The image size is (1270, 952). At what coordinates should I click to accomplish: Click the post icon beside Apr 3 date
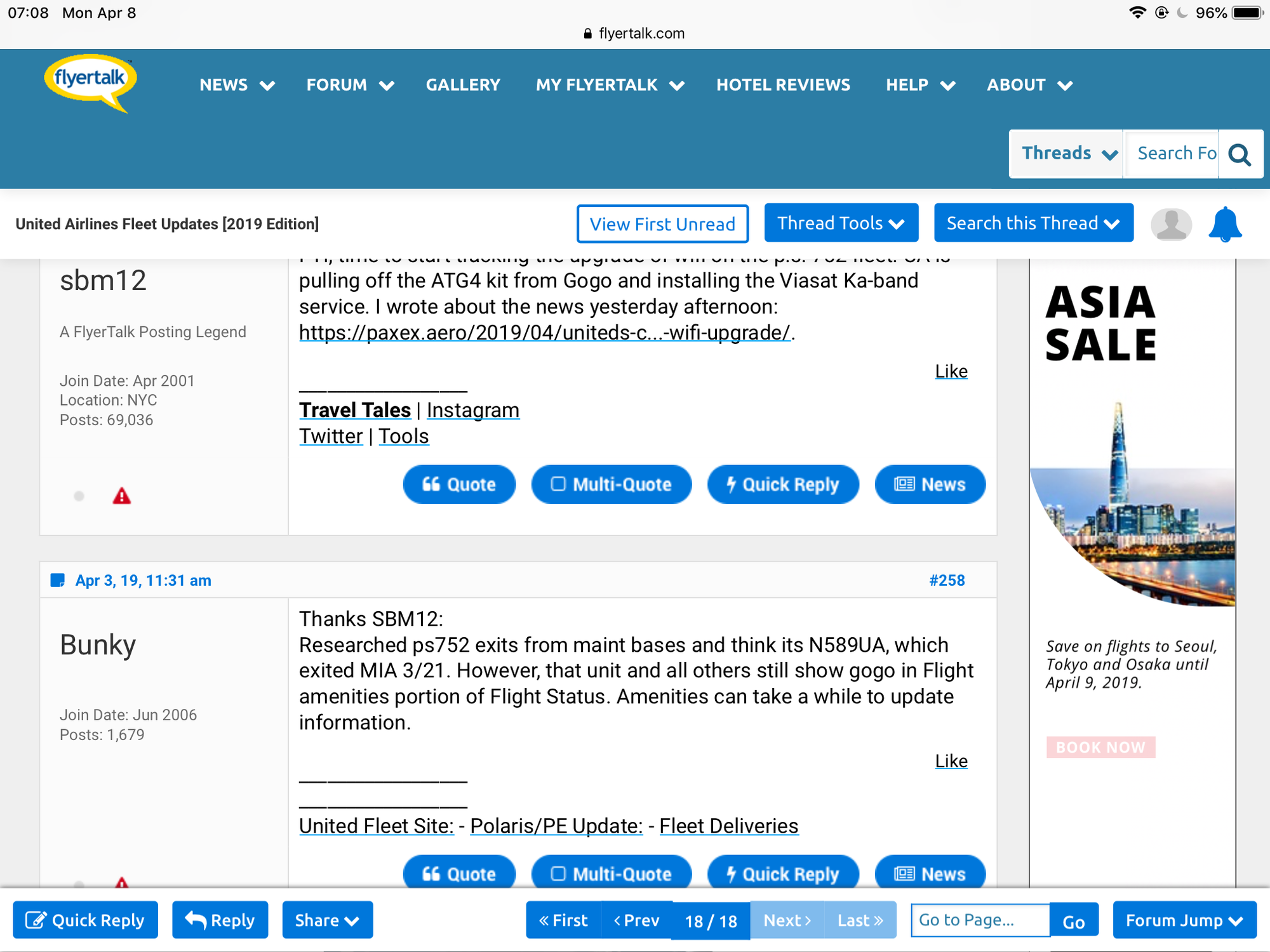pos(58,580)
